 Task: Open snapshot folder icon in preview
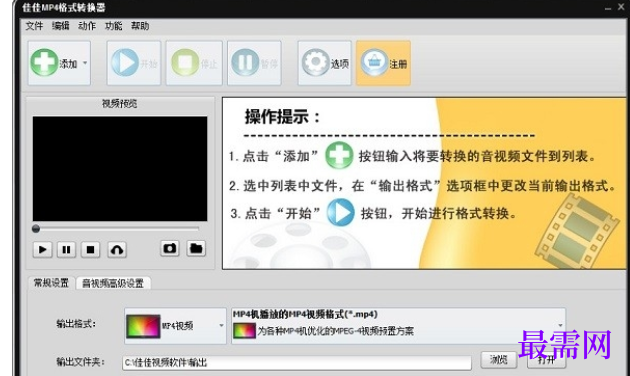pyautogui.click(x=196, y=248)
